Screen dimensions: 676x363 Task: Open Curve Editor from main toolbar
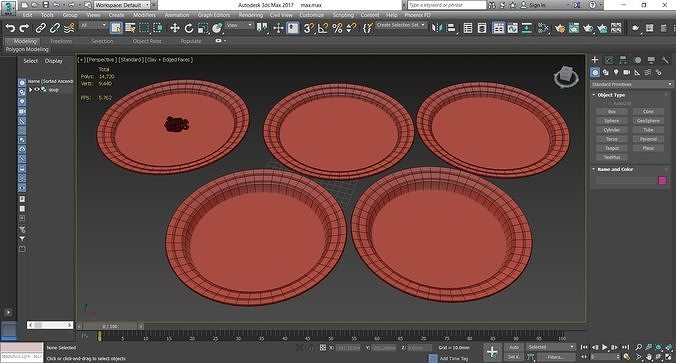point(513,28)
